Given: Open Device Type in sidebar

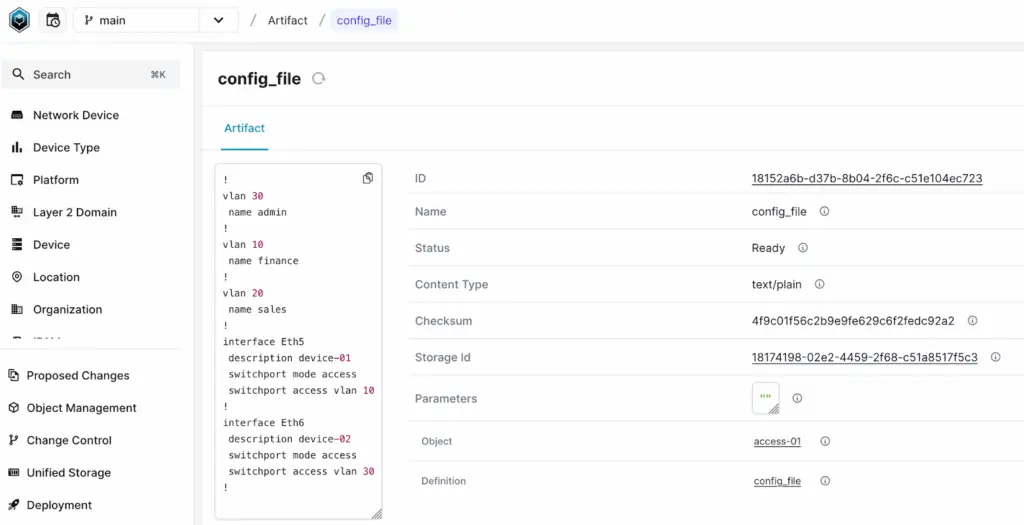Looking at the screenshot, I should (66, 148).
